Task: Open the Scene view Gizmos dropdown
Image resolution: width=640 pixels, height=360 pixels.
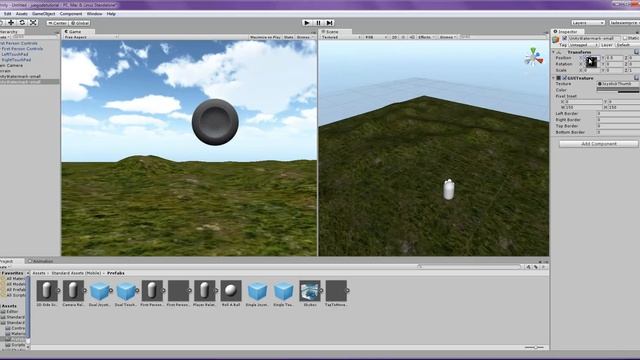Action: pos(447,37)
